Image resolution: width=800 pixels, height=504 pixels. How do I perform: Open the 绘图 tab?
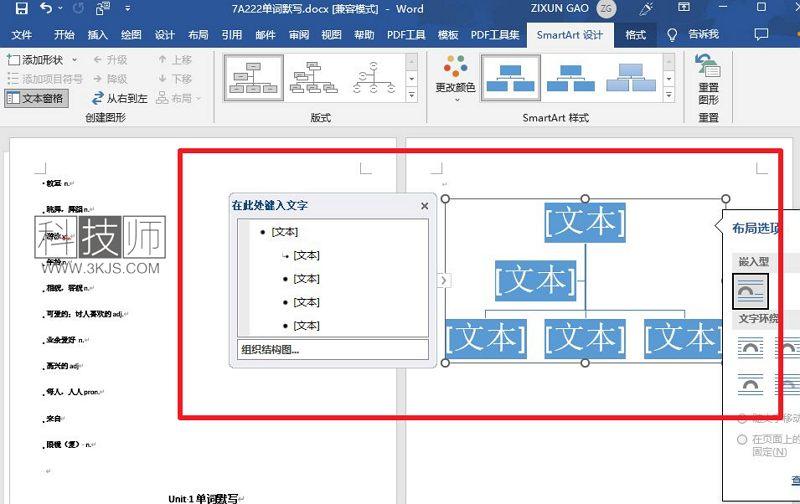tap(131, 35)
